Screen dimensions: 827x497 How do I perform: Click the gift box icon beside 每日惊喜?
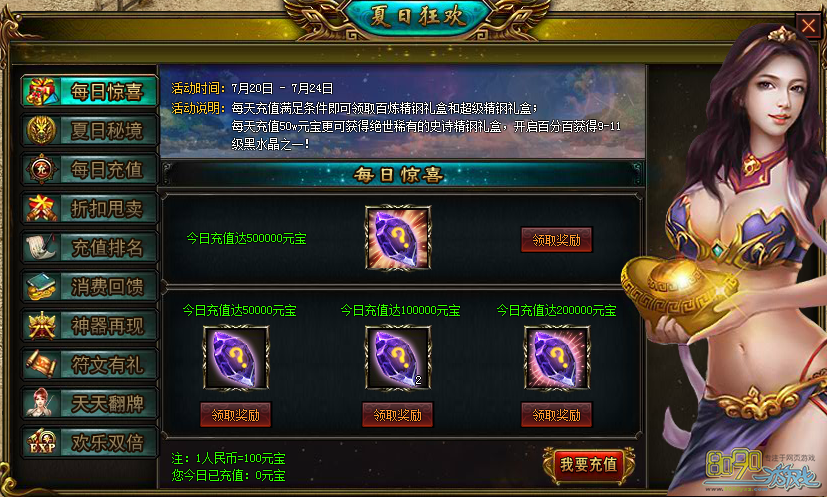(41, 92)
